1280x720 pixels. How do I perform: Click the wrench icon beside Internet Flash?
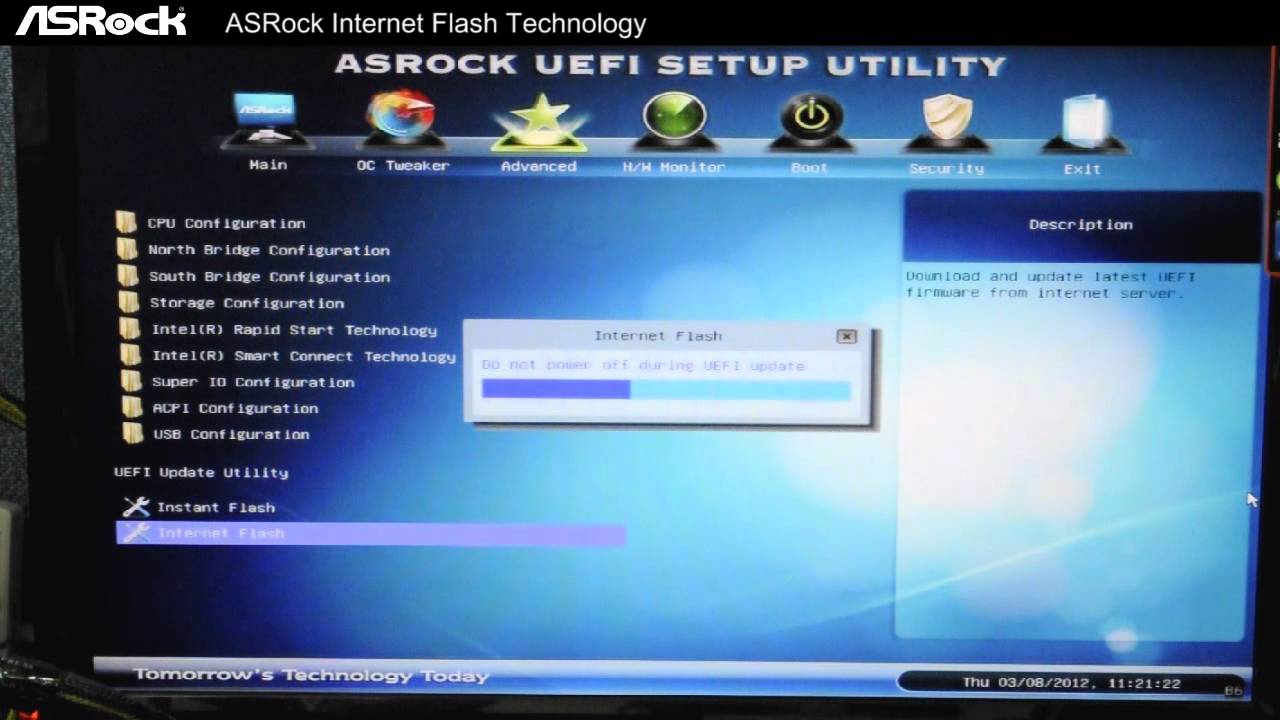[135, 533]
